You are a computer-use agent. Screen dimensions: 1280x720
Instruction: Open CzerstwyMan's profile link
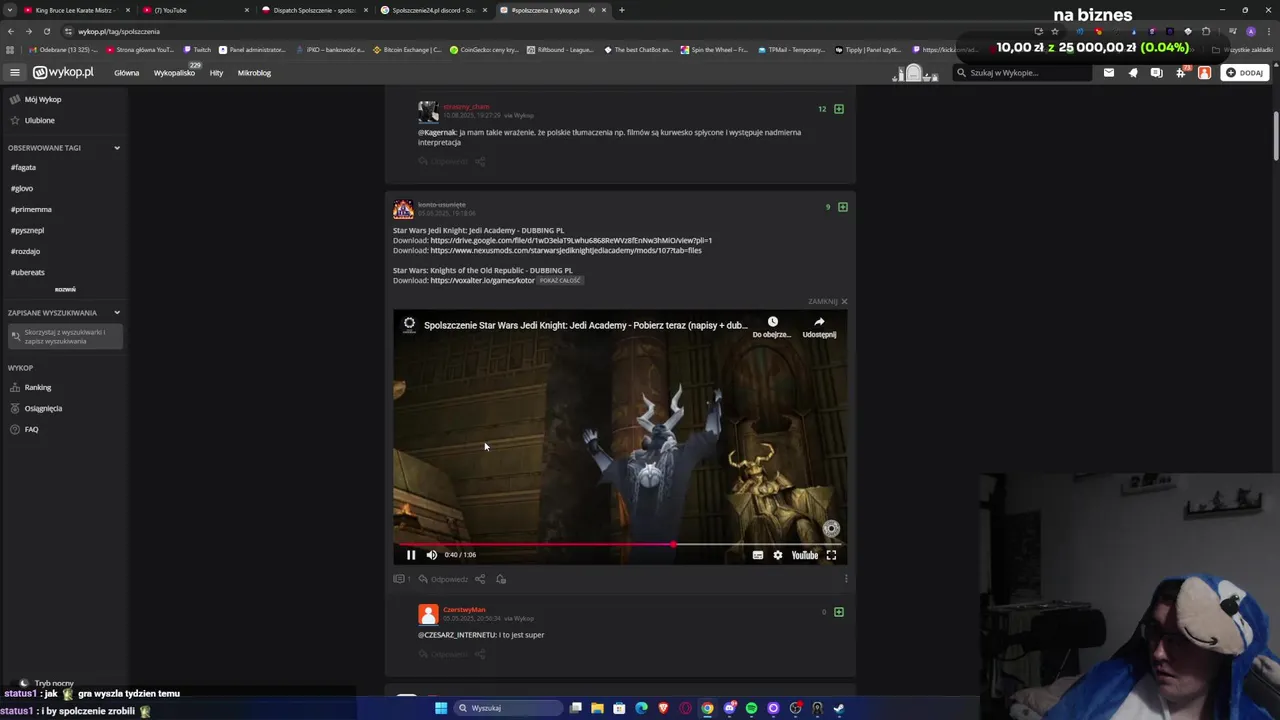[464, 609]
